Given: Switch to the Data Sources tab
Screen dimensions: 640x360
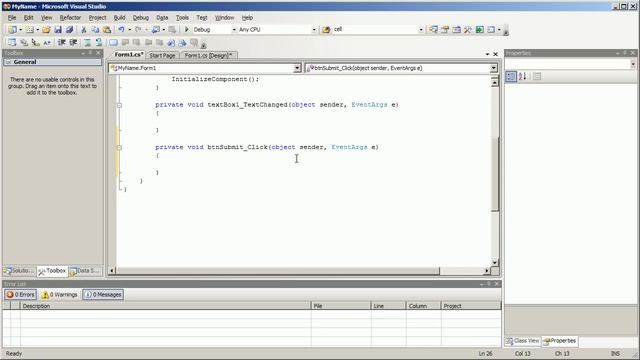Looking at the screenshot, I should coord(84,271).
